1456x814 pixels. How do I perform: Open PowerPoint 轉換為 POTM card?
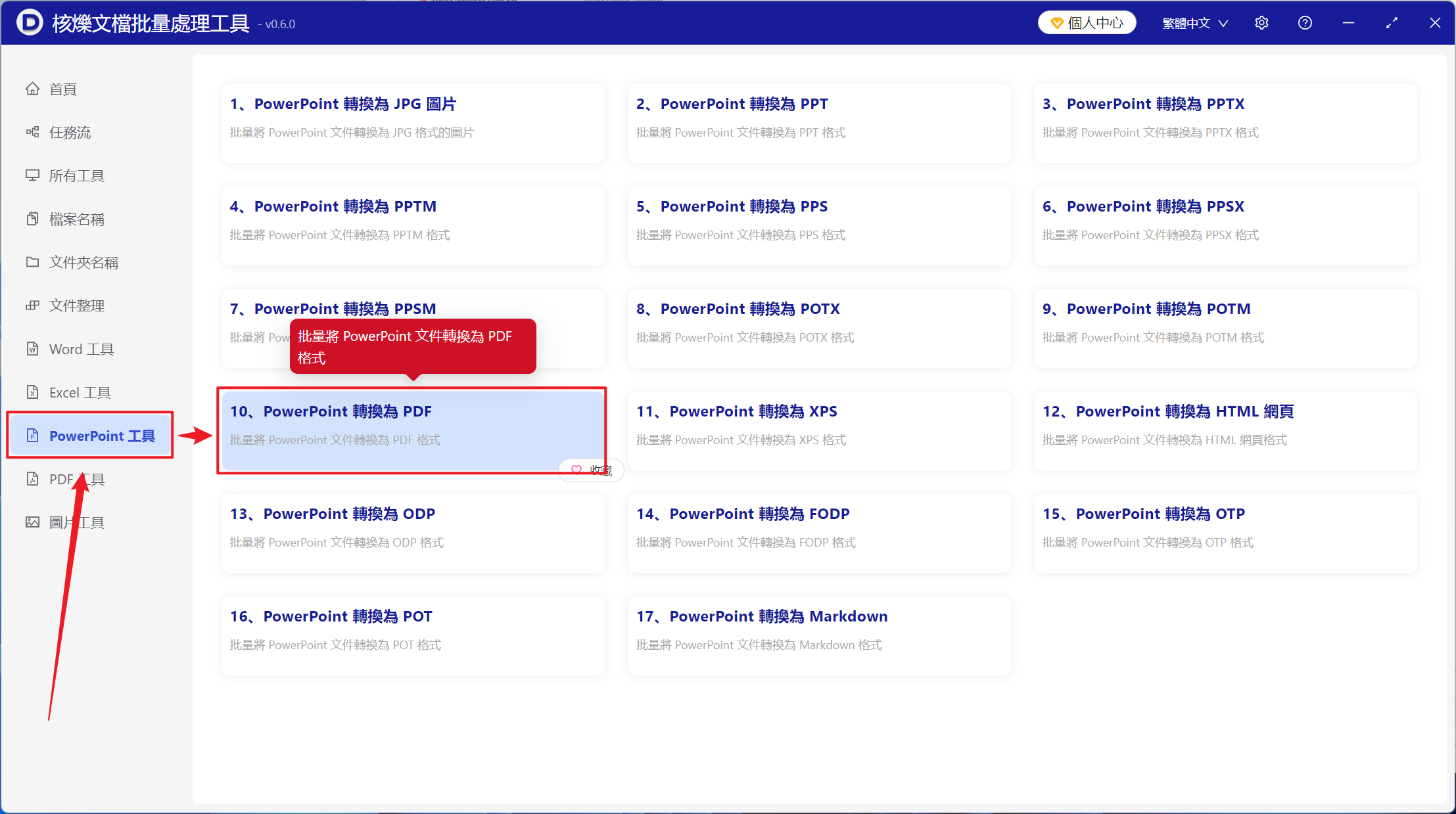[1225, 328]
